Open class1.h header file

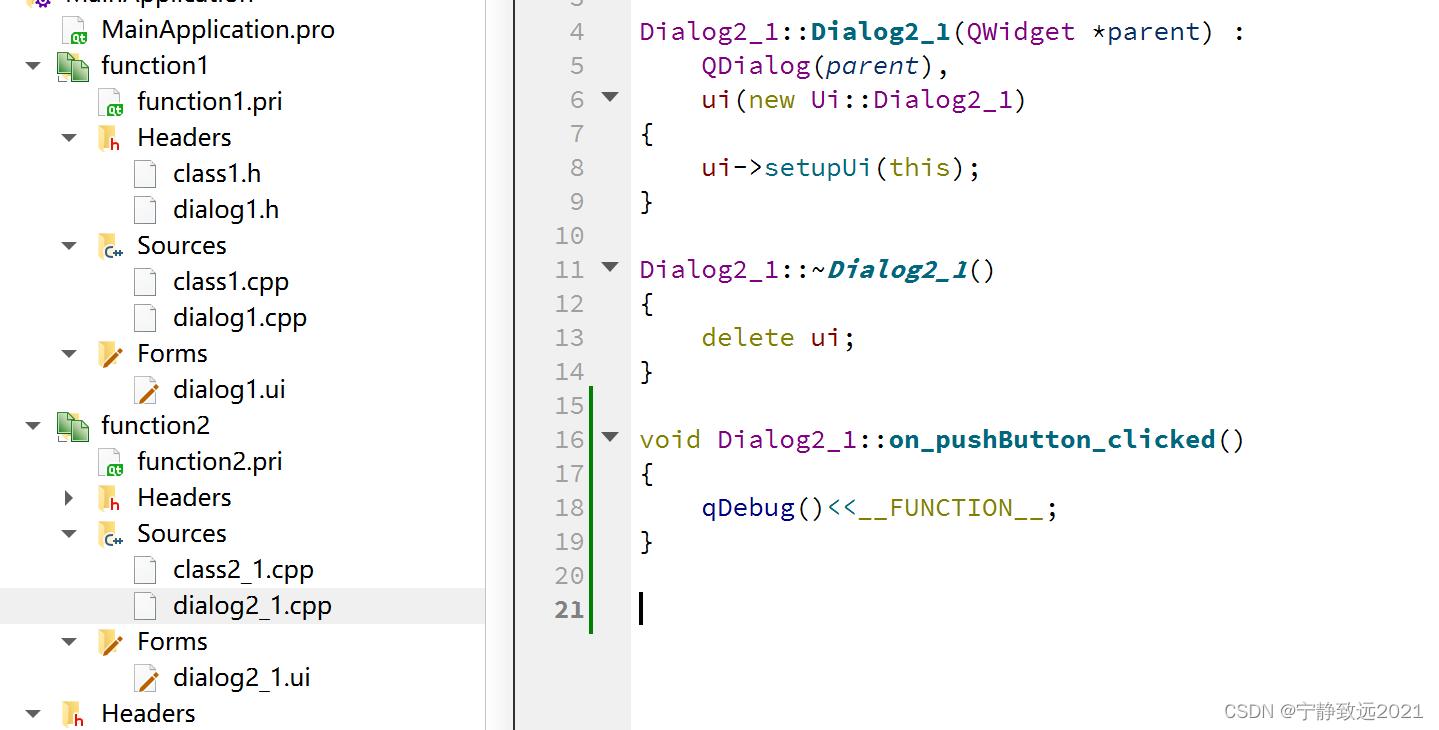pyautogui.click(x=216, y=173)
